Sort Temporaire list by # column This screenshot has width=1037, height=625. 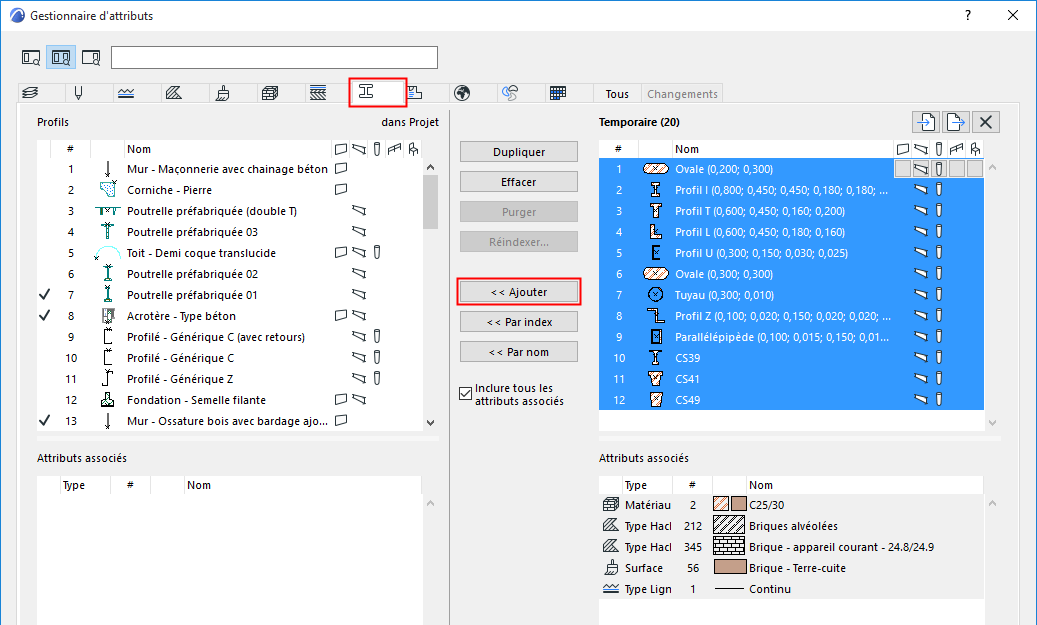(618, 149)
